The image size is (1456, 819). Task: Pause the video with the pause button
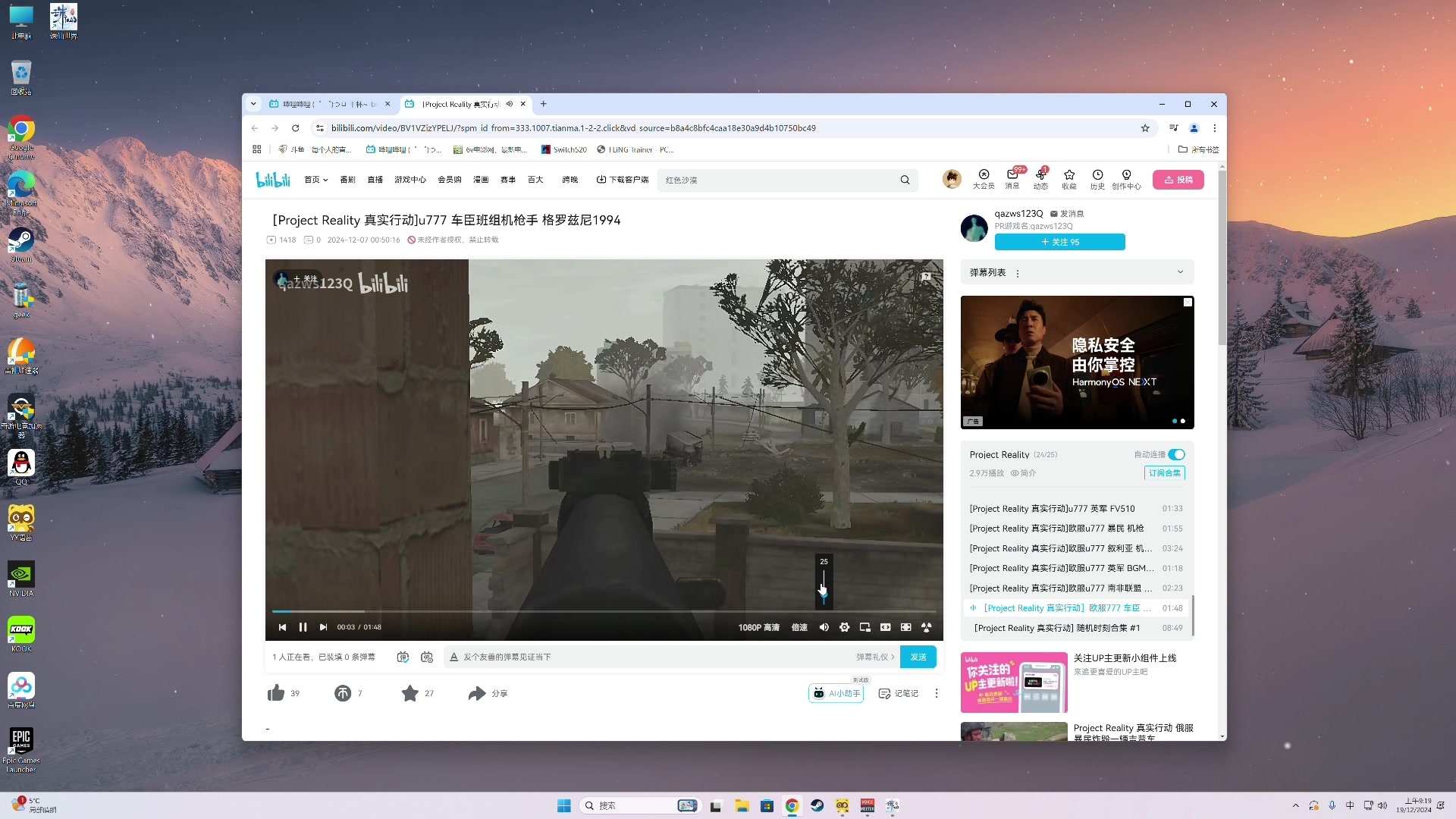pos(303,627)
